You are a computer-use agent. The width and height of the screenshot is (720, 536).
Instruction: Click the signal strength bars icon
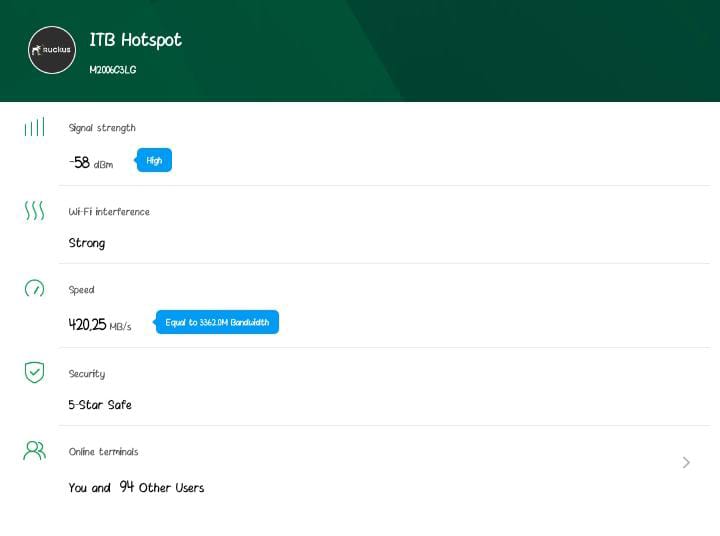point(34,127)
